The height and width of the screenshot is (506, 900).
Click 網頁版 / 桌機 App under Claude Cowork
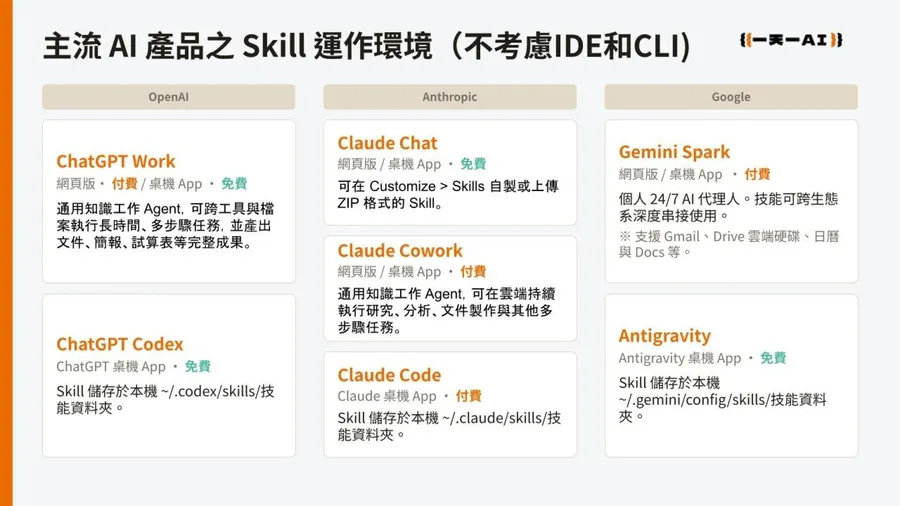pyautogui.click(x=389, y=271)
